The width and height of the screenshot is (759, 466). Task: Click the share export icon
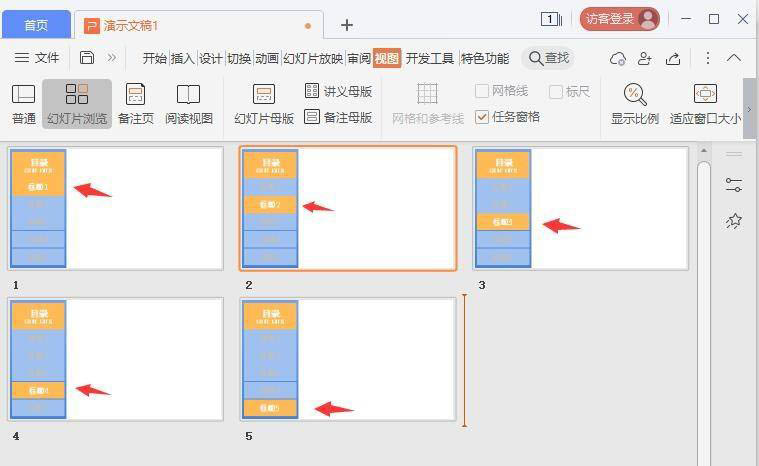[x=673, y=59]
